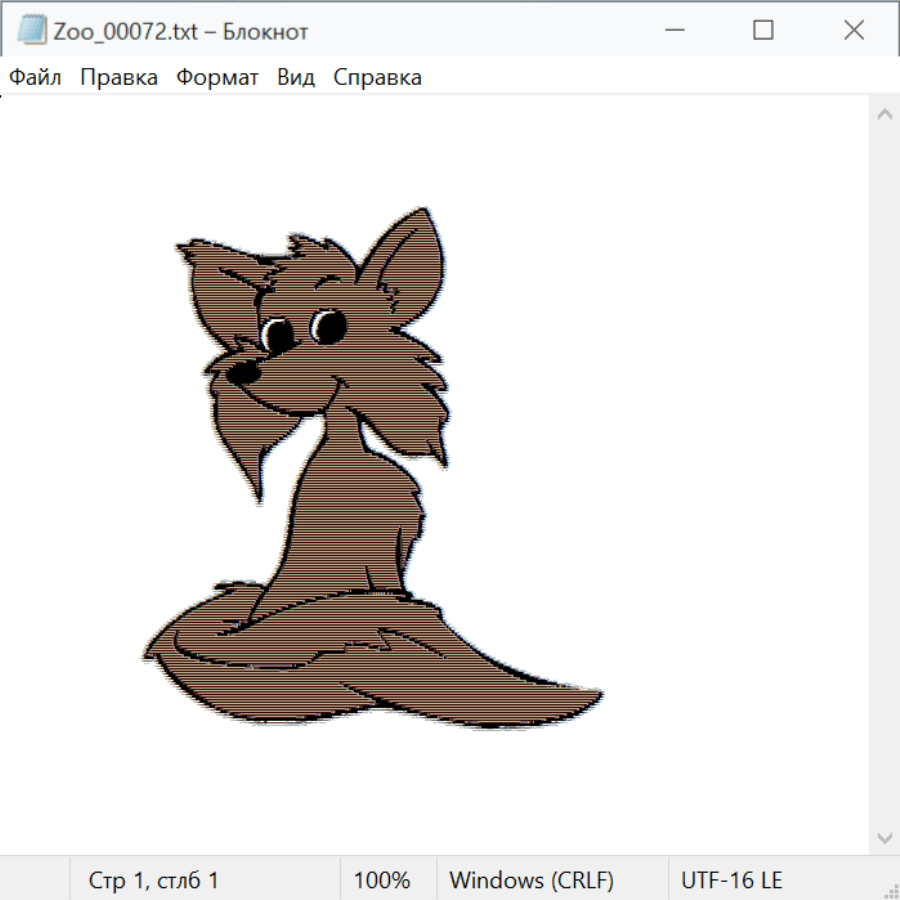Click the scroll down arrow
The image size is (900, 900).
[884, 837]
